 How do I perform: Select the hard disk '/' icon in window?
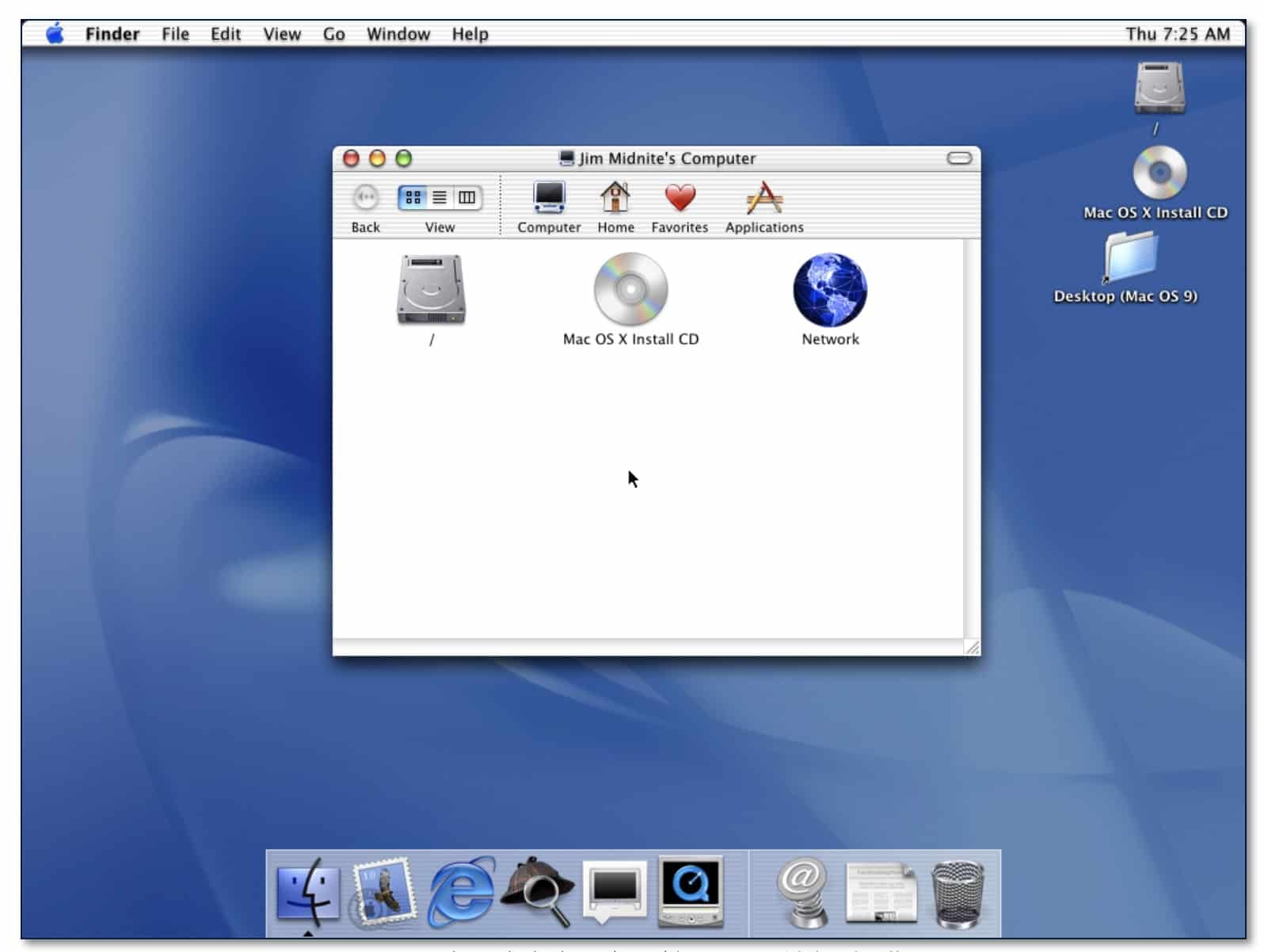(431, 290)
